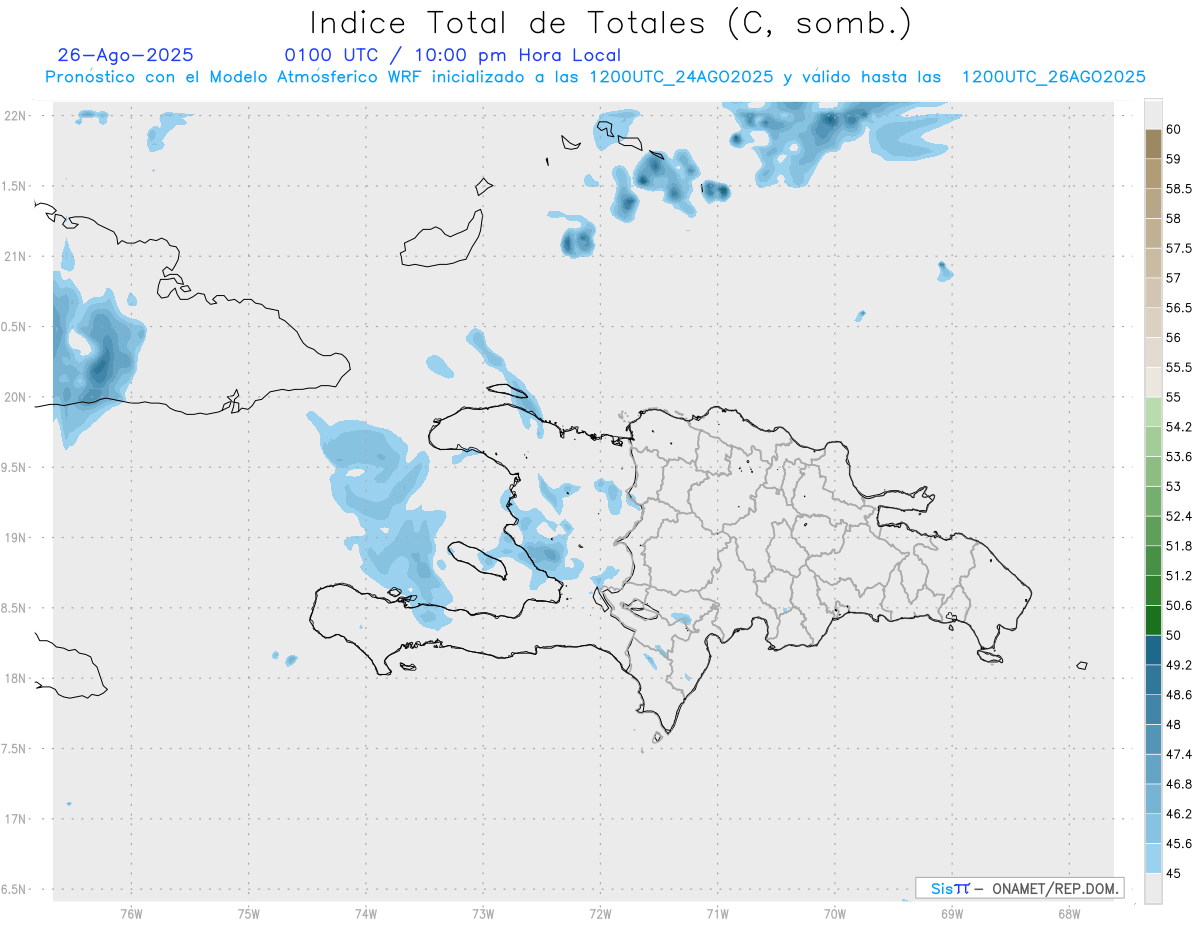Viewport: 1200px width, 927px height.
Task: Click the '68W' longitude label
Action: click(1069, 913)
